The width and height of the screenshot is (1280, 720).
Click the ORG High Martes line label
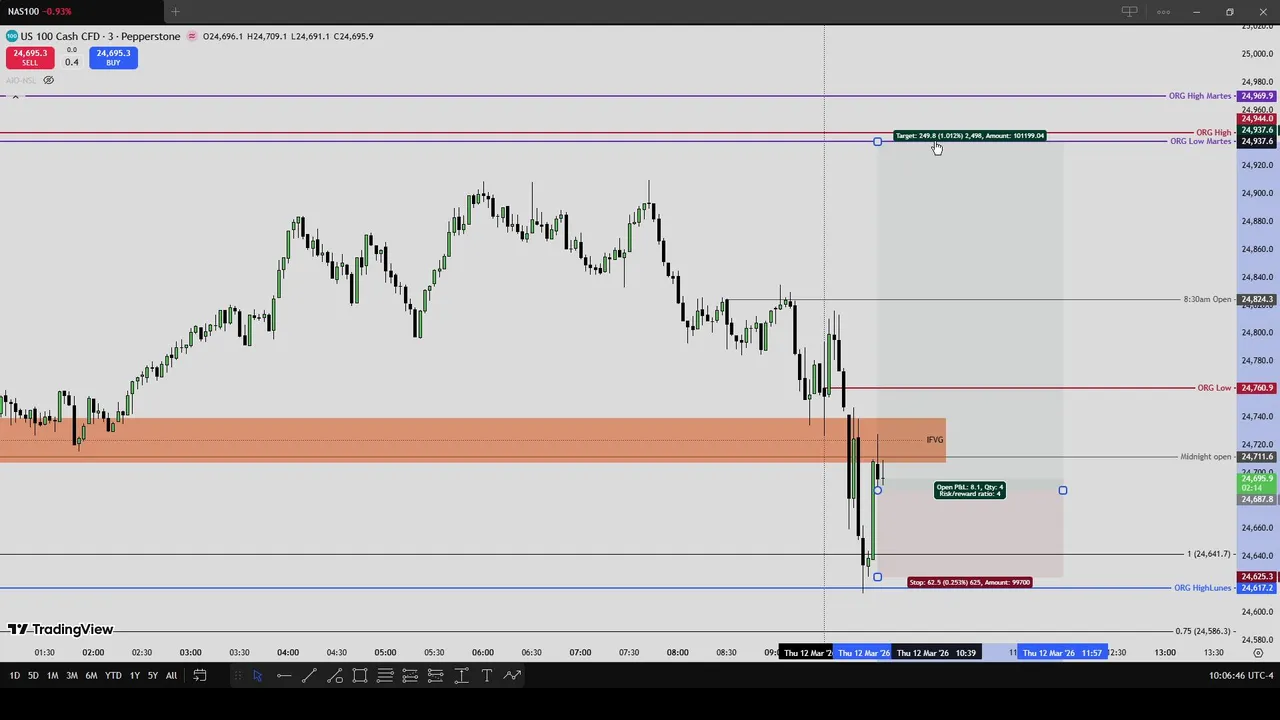[x=1200, y=96]
